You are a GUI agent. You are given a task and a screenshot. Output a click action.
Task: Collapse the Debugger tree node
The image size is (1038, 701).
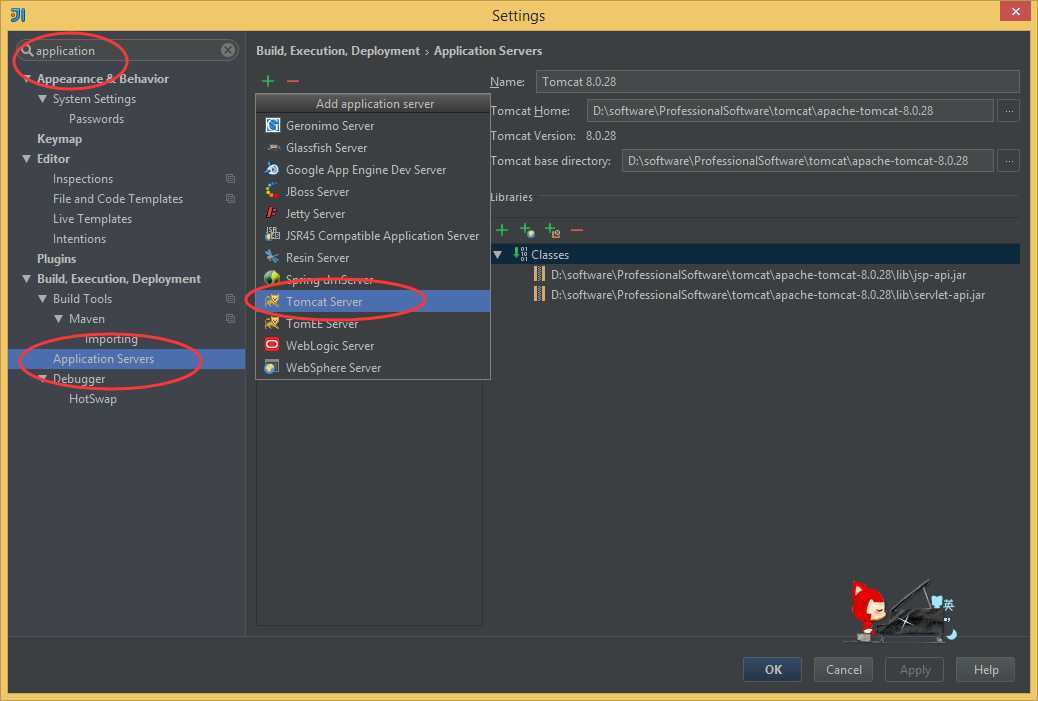pos(42,379)
